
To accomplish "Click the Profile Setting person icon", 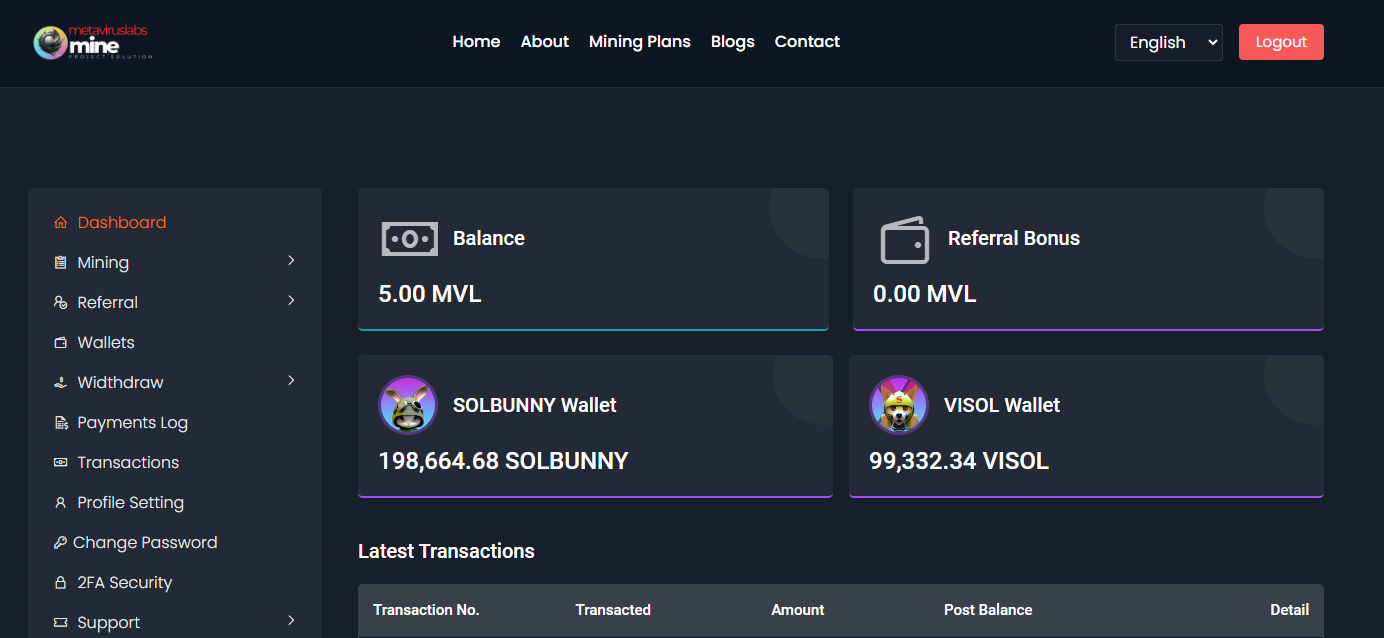I will point(60,502).
